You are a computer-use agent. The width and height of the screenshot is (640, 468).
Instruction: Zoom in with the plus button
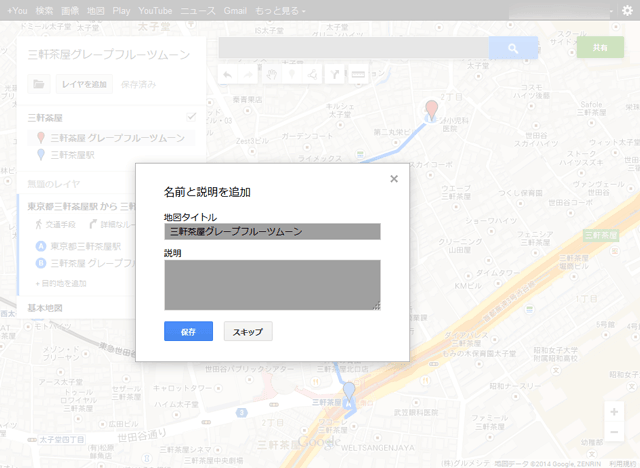pyautogui.click(x=614, y=412)
